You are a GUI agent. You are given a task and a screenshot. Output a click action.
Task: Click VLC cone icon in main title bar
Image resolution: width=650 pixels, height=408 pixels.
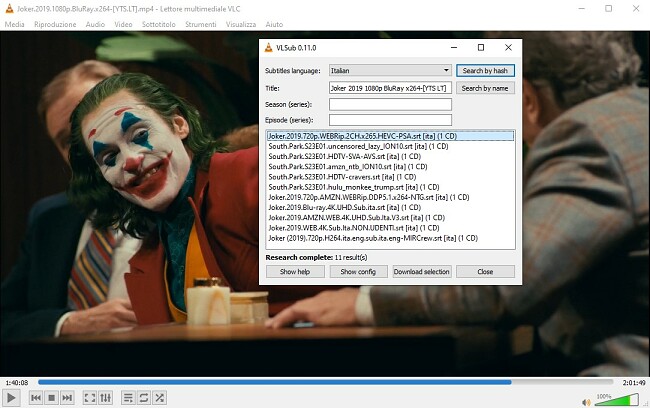pyautogui.click(x=9, y=9)
